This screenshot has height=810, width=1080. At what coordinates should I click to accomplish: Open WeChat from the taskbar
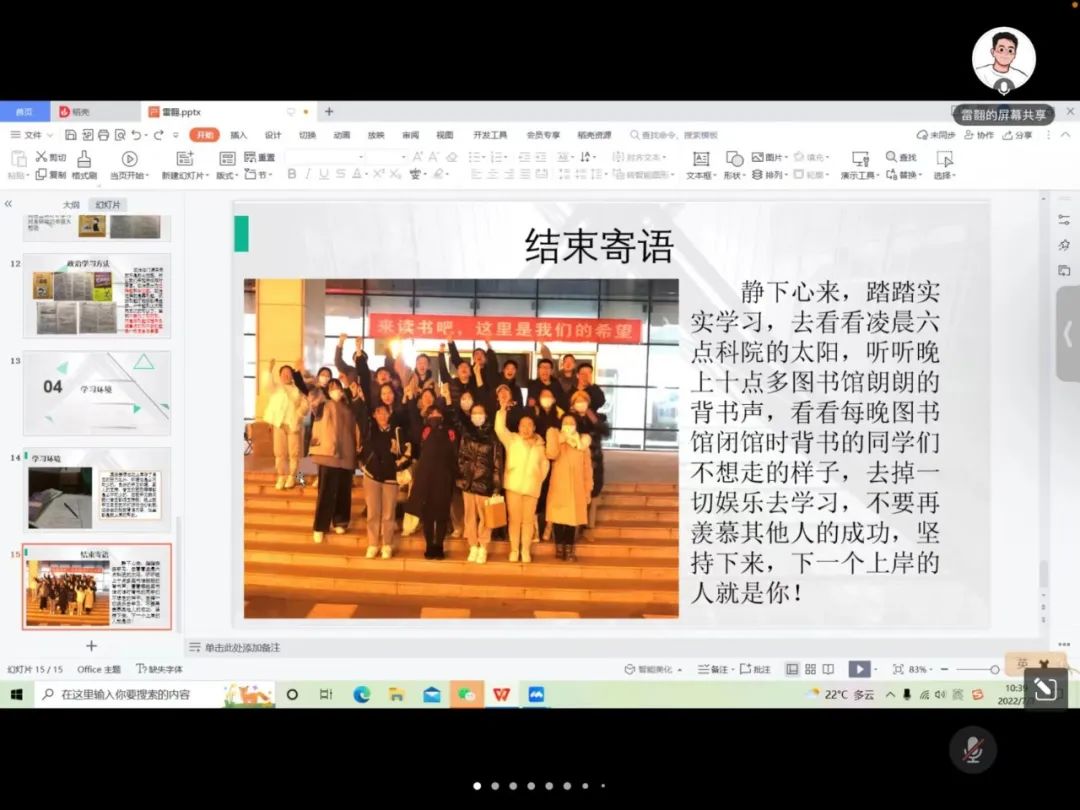466,694
